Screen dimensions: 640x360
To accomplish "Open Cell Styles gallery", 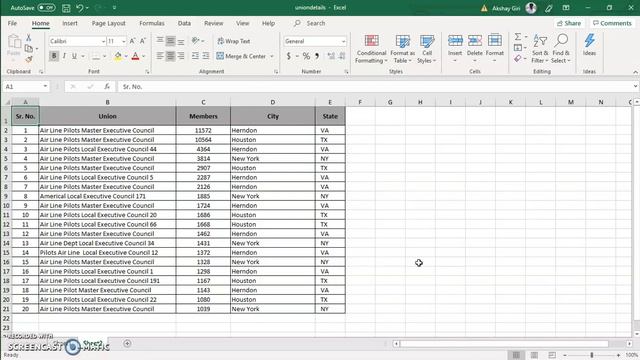I will point(427,49).
